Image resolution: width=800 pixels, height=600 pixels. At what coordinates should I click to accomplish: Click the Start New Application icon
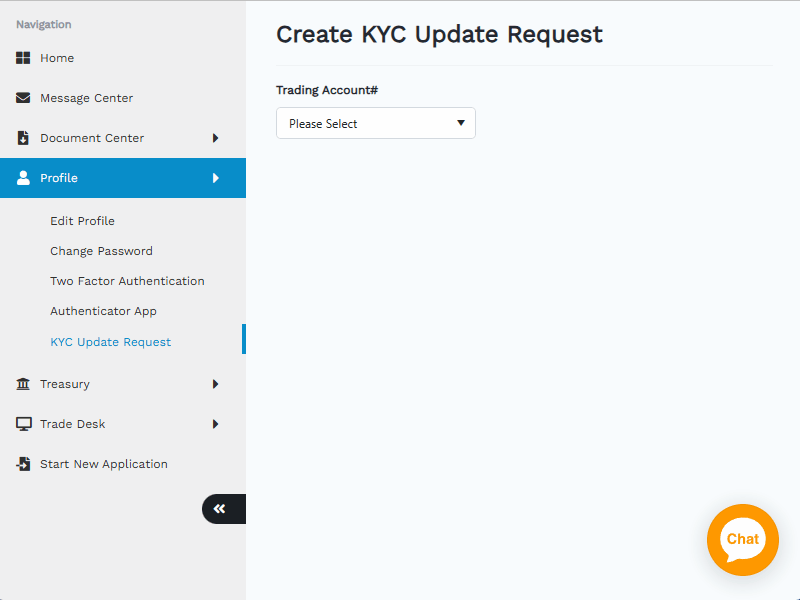click(x=23, y=464)
